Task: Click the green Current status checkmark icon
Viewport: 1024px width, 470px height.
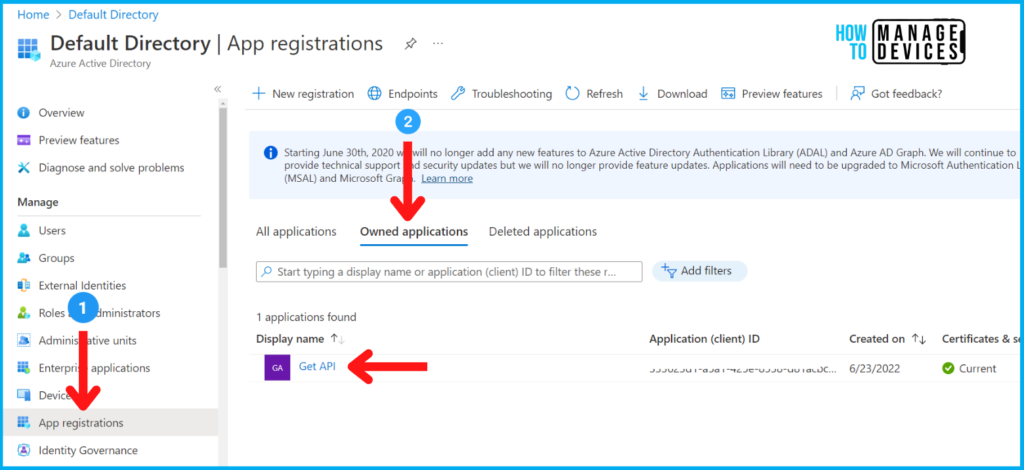Action: [948, 368]
